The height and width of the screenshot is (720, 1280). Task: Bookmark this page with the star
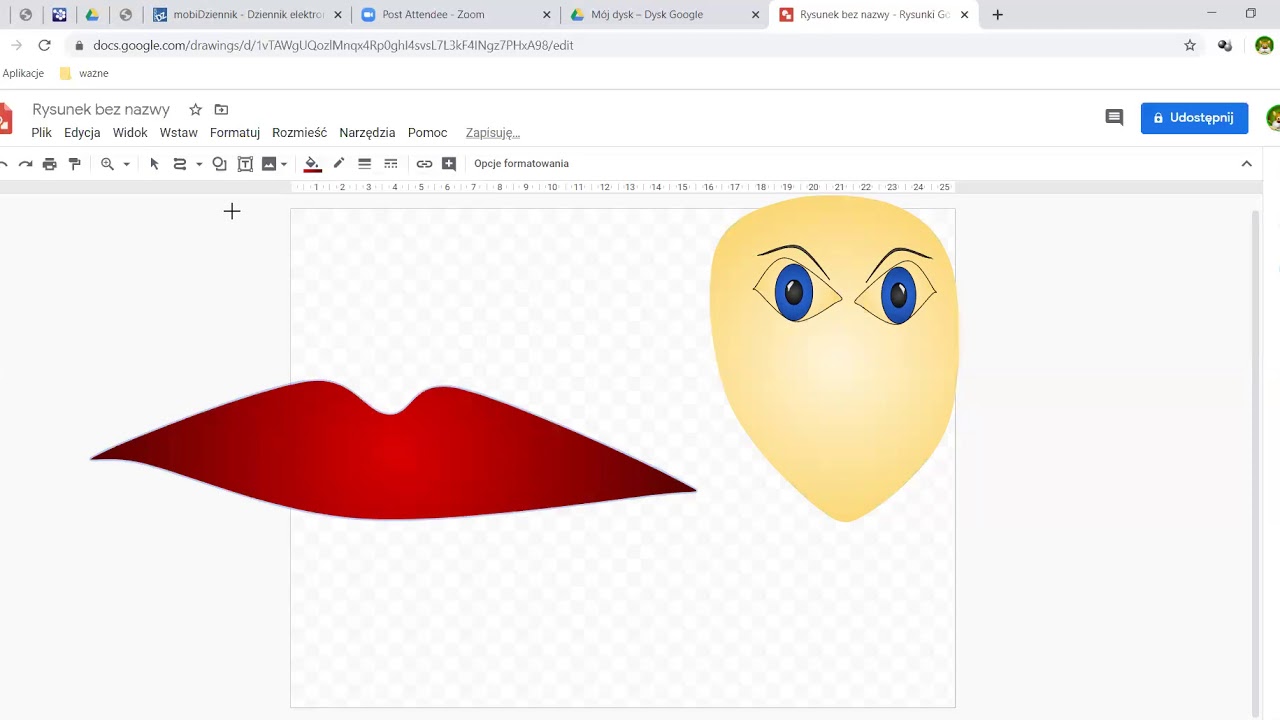click(1190, 46)
